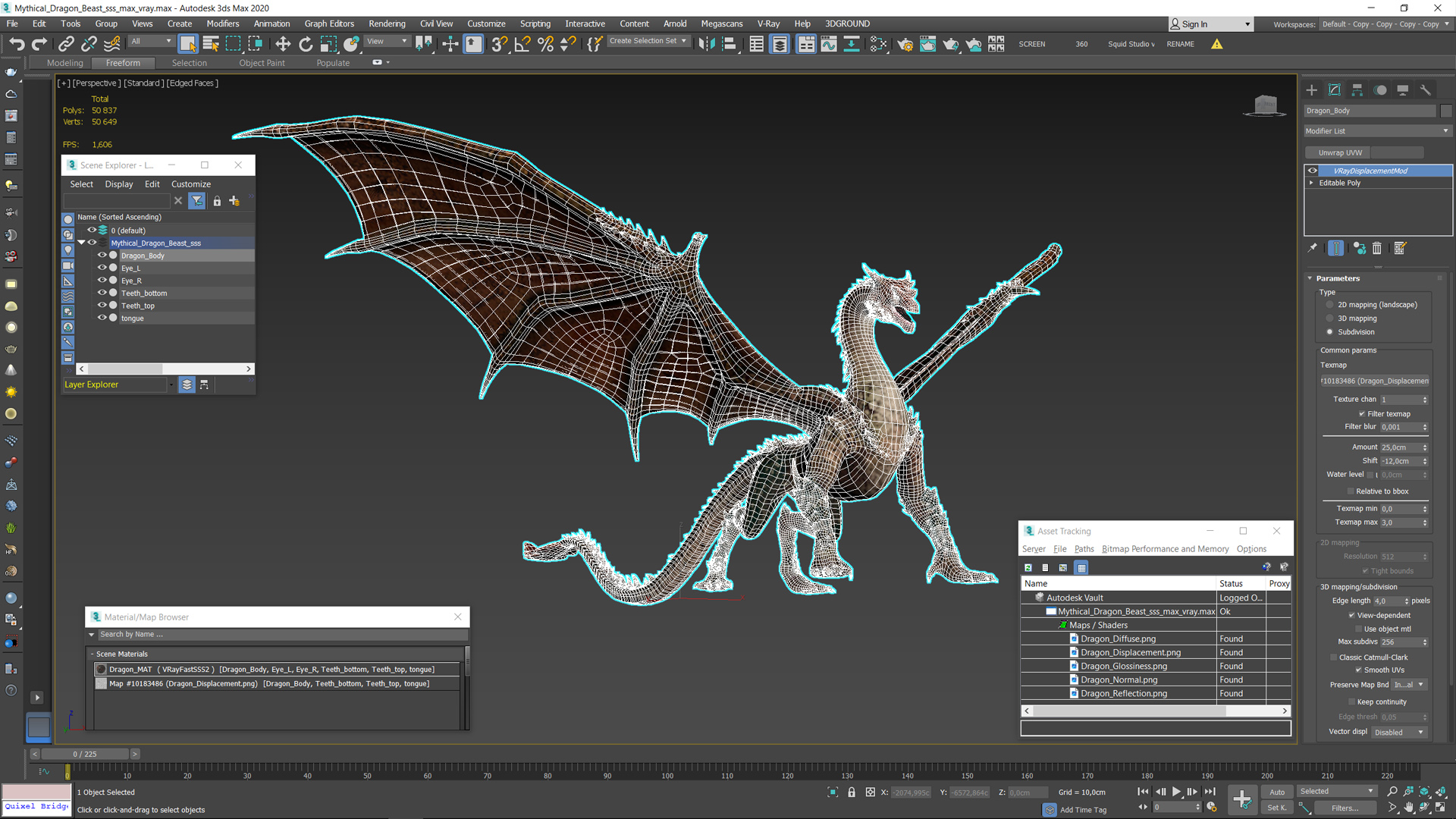Click the object color swatch beside Dragon_Body name
This screenshot has width=1456, height=819.
(1446, 111)
